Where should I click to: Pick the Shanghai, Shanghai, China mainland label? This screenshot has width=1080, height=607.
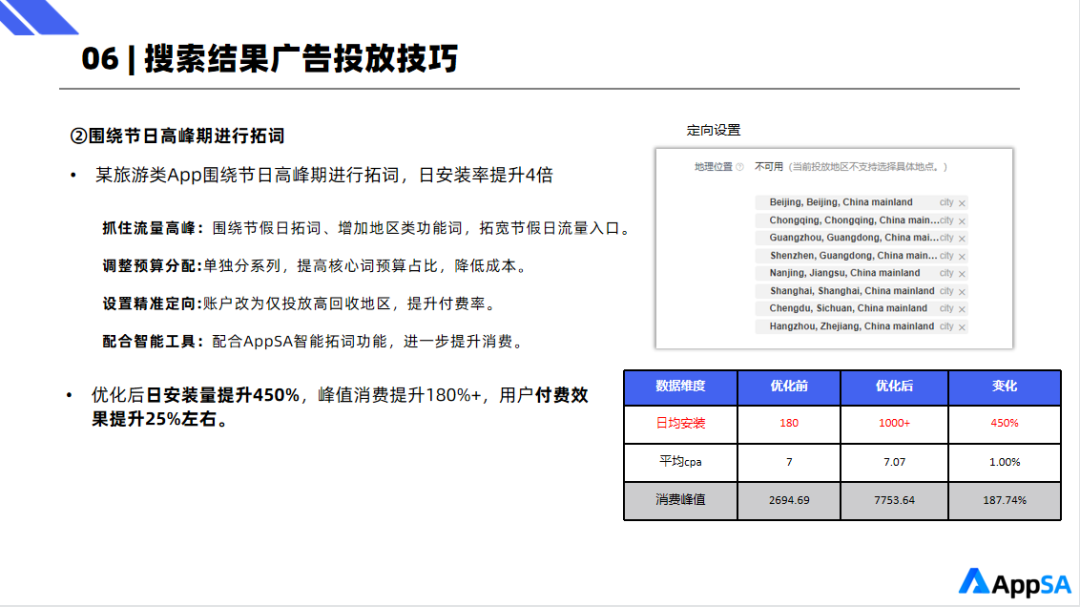pos(852,291)
